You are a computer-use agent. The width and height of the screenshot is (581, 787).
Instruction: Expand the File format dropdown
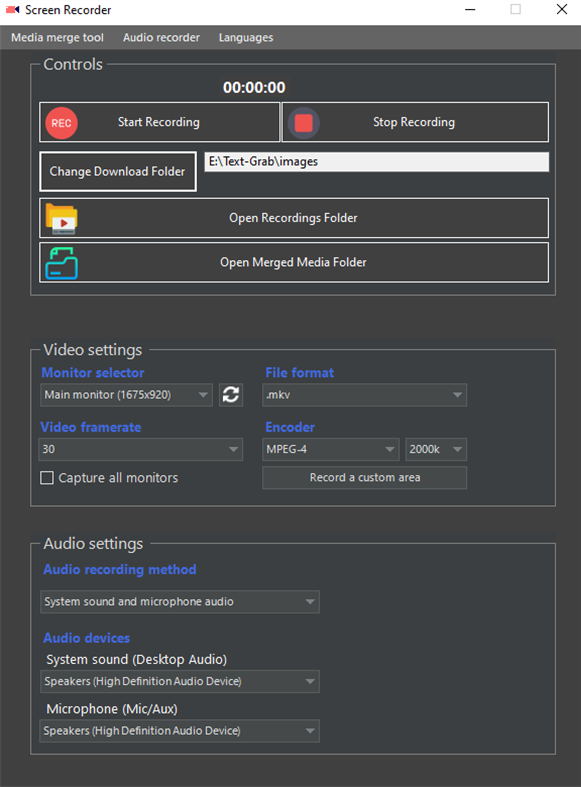364,395
